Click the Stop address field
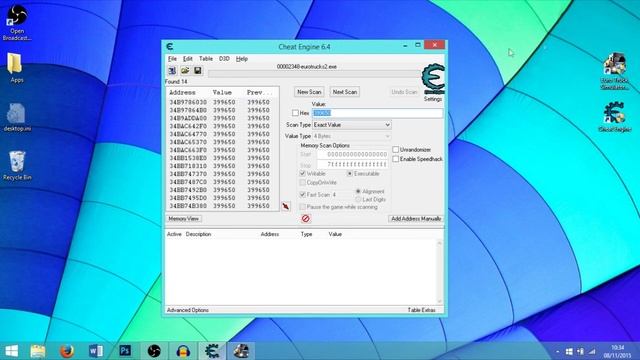640x360 pixels. point(352,164)
